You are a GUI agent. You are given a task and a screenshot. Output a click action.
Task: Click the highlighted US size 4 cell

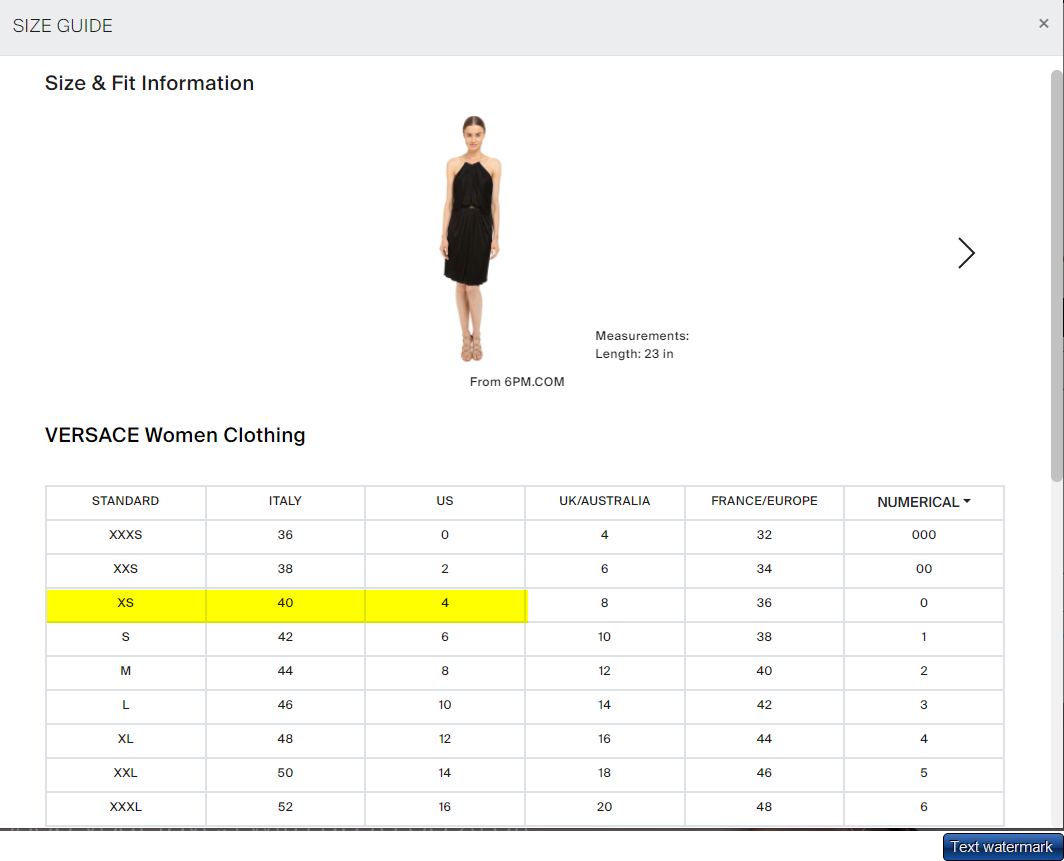444,603
